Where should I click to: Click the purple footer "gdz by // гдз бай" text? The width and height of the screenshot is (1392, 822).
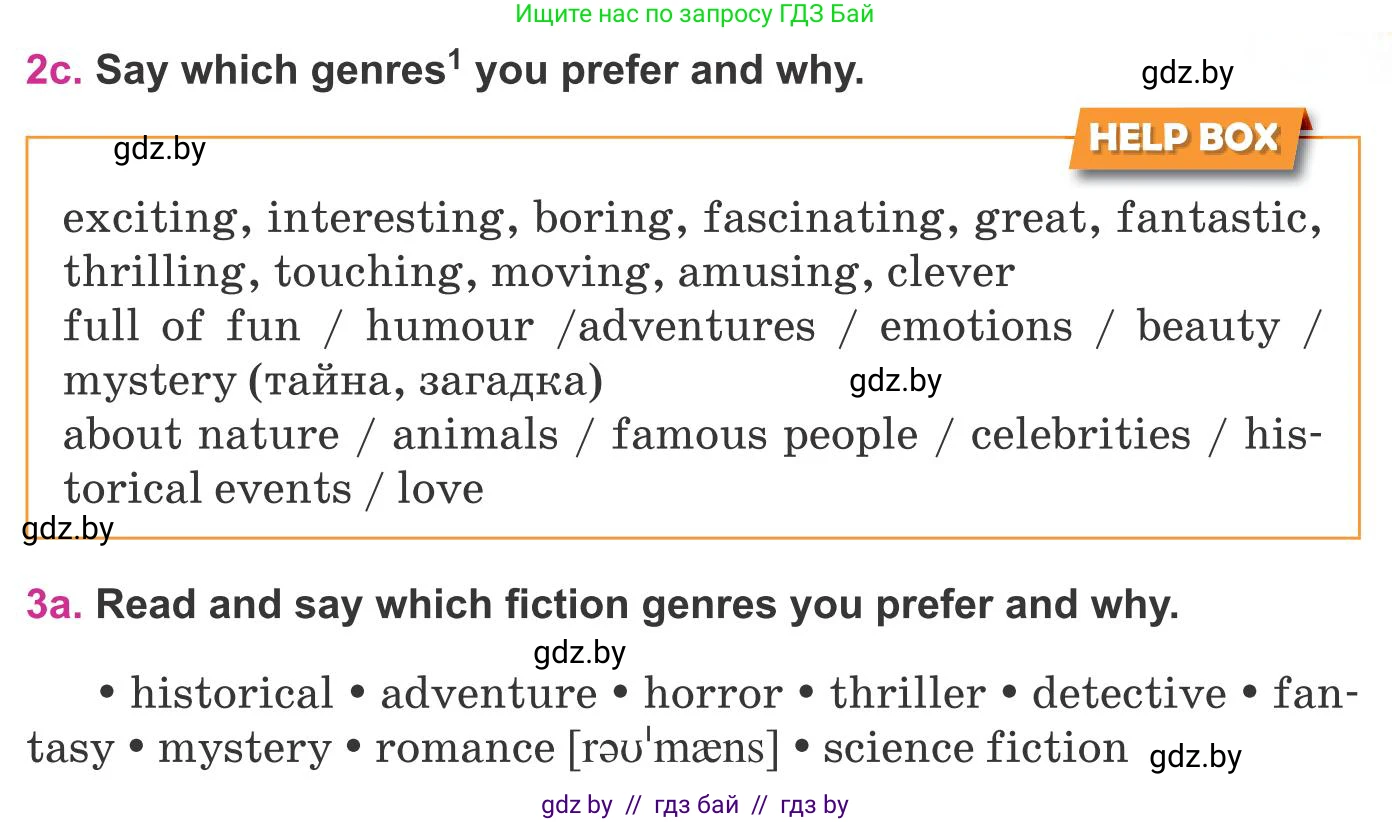click(695, 805)
